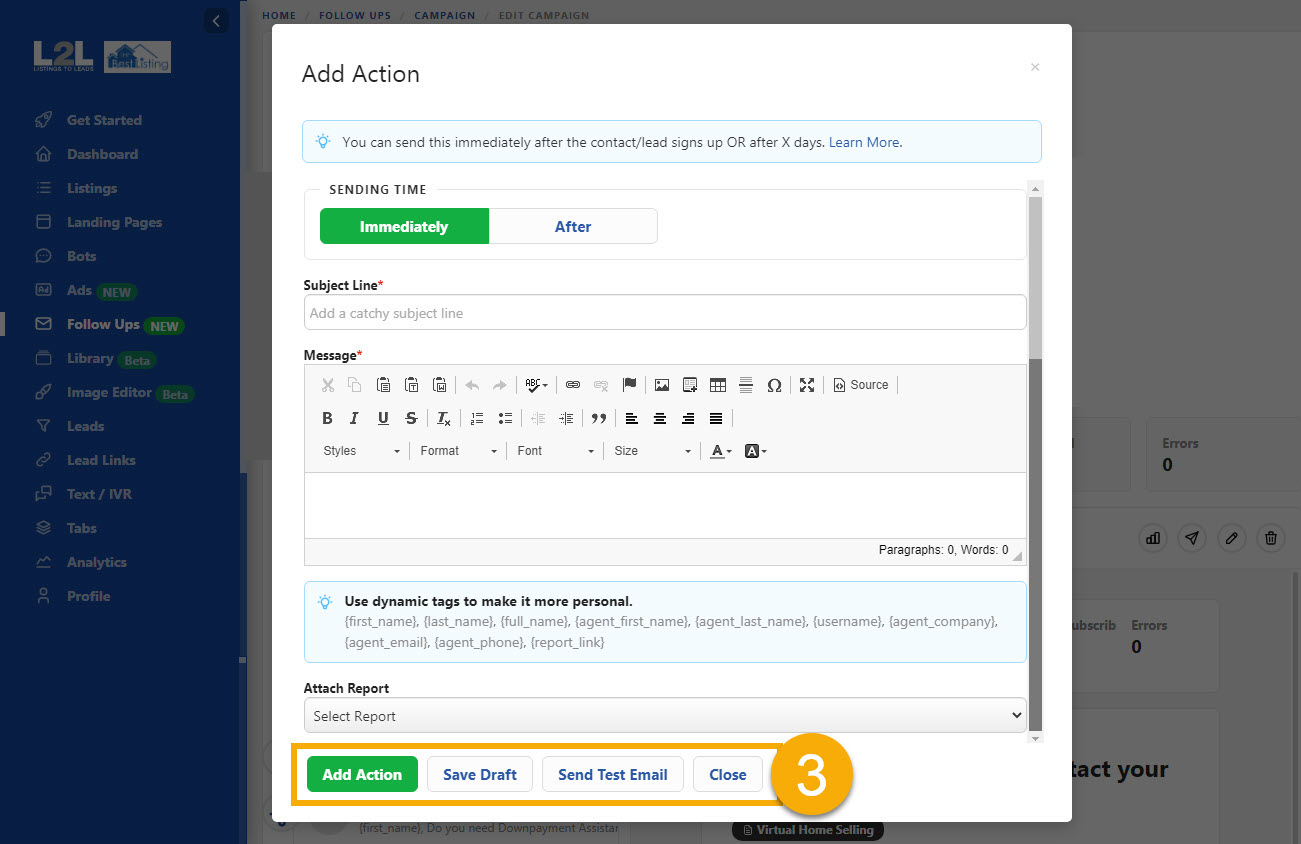
Task: Open the Select Report dropdown
Action: [x=664, y=715]
